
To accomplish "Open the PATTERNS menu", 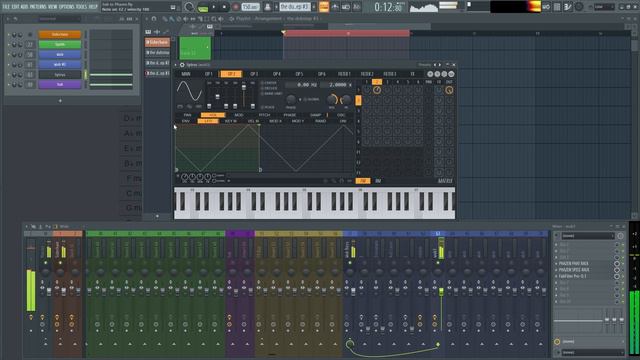I will [38, 7].
